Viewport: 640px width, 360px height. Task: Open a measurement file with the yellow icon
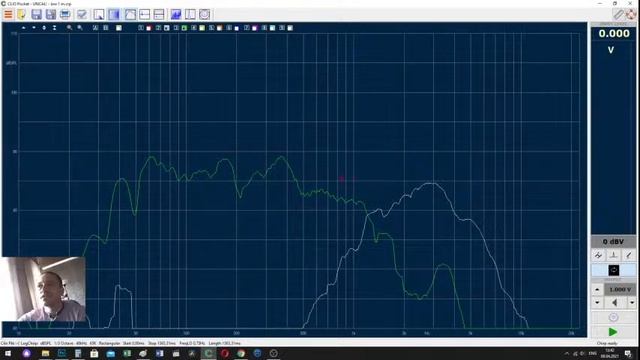pos(22,15)
